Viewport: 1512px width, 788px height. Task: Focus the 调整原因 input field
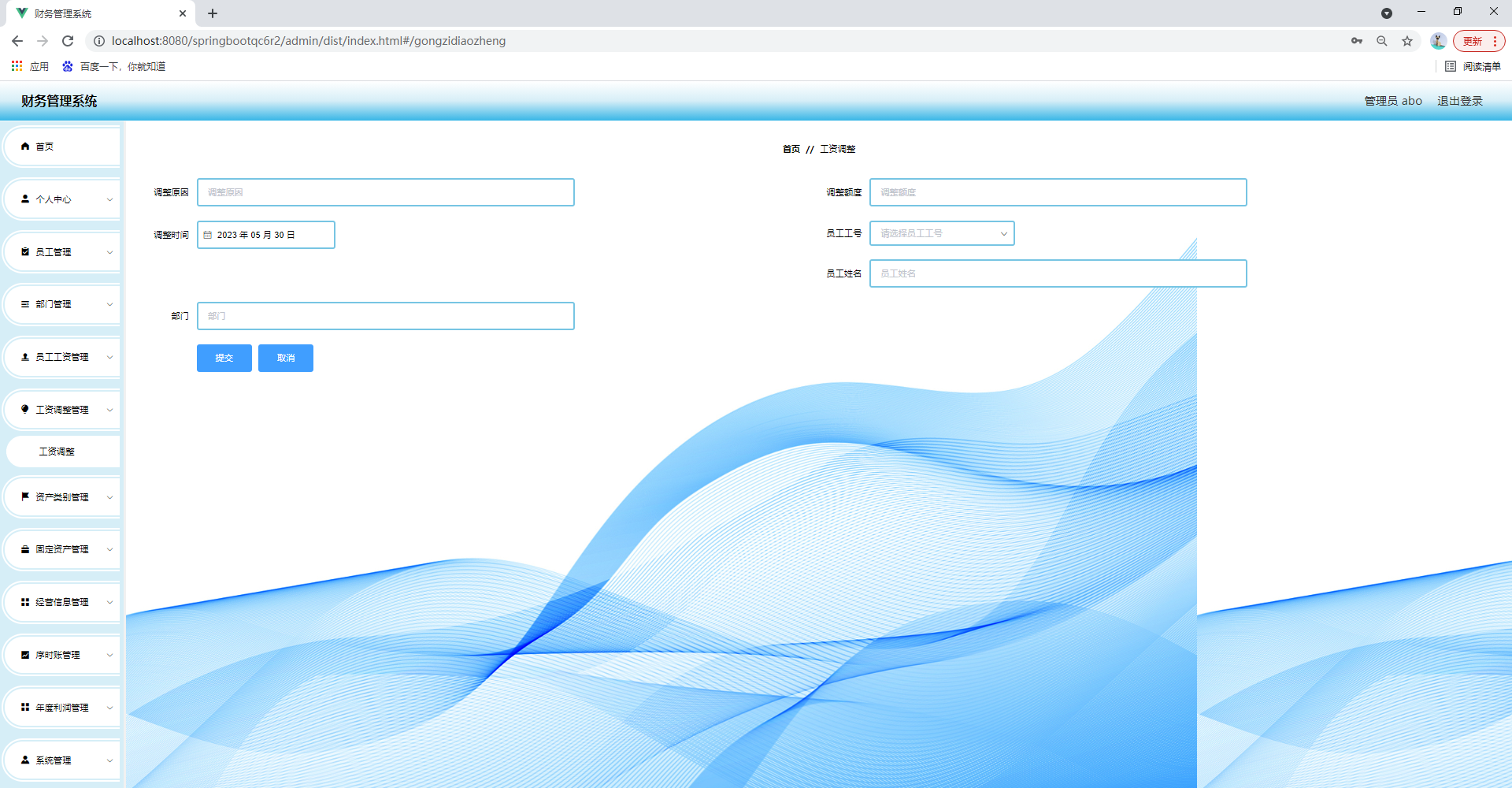(x=386, y=192)
